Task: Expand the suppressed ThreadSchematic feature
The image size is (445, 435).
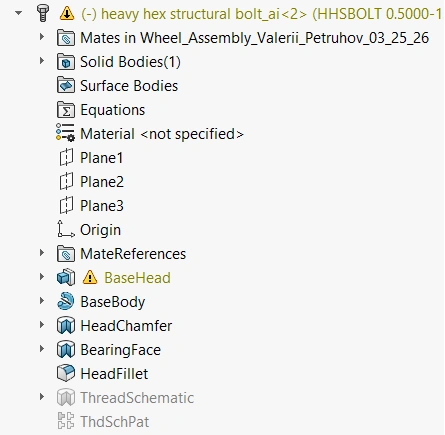Action: click(42, 397)
